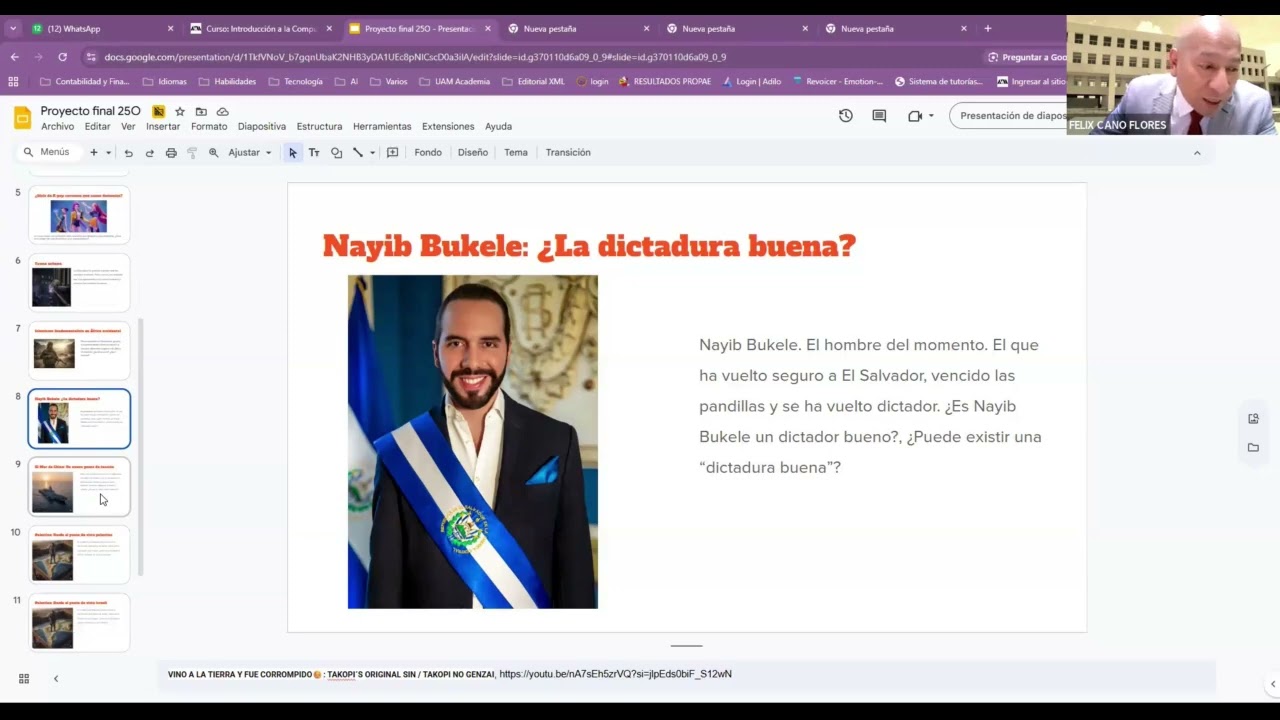Image resolution: width=1280 pixels, height=720 pixels.
Task: Click the move-to-folder icon beside title
Action: pyautogui.click(x=201, y=112)
